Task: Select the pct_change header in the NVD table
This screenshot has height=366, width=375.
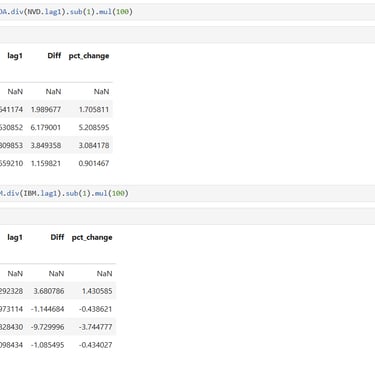Action: click(89, 56)
